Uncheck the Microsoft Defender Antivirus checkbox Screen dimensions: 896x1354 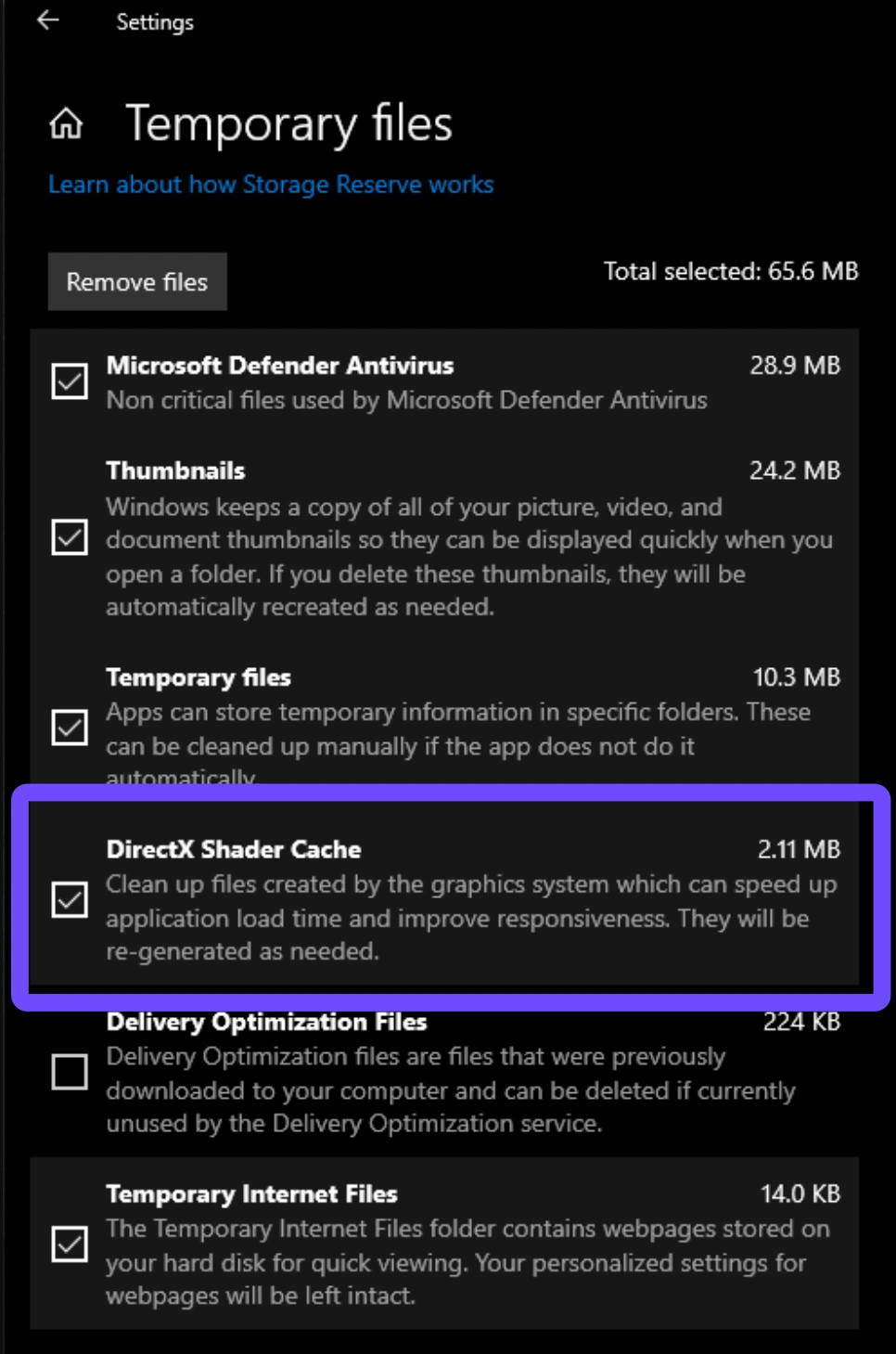(x=70, y=381)
